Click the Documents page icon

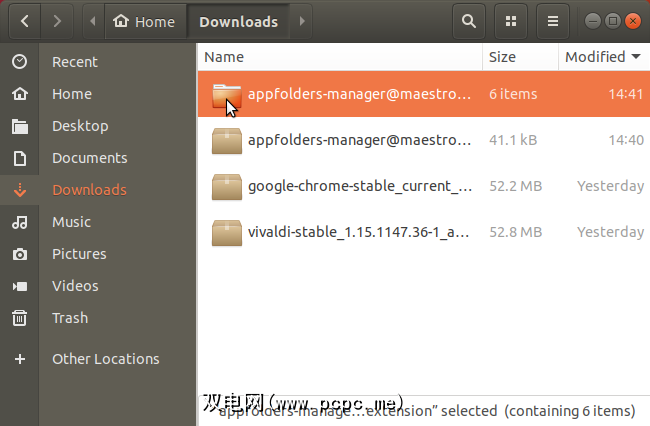point(19,158)
